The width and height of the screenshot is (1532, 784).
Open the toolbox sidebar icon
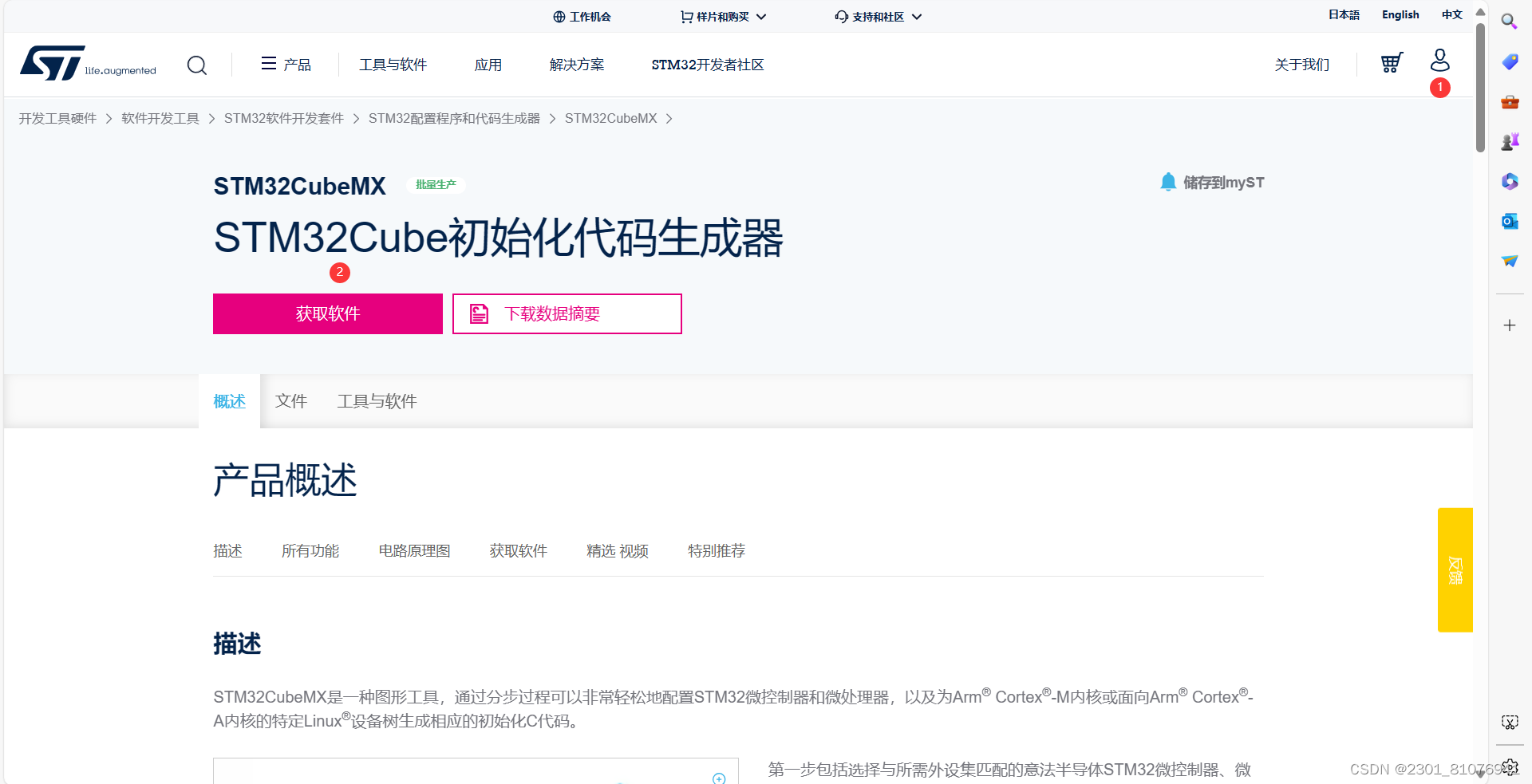click(x=1510, y=101)
